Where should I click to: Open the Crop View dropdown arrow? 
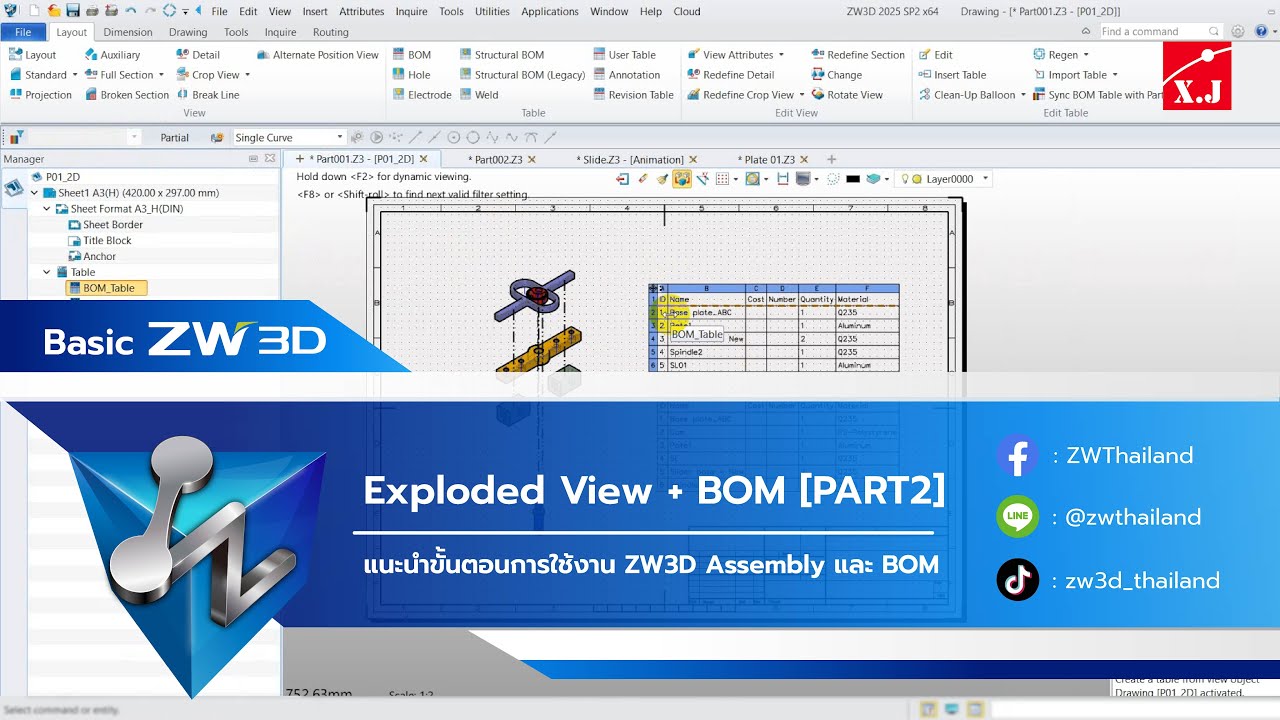(x=247, y=75)
